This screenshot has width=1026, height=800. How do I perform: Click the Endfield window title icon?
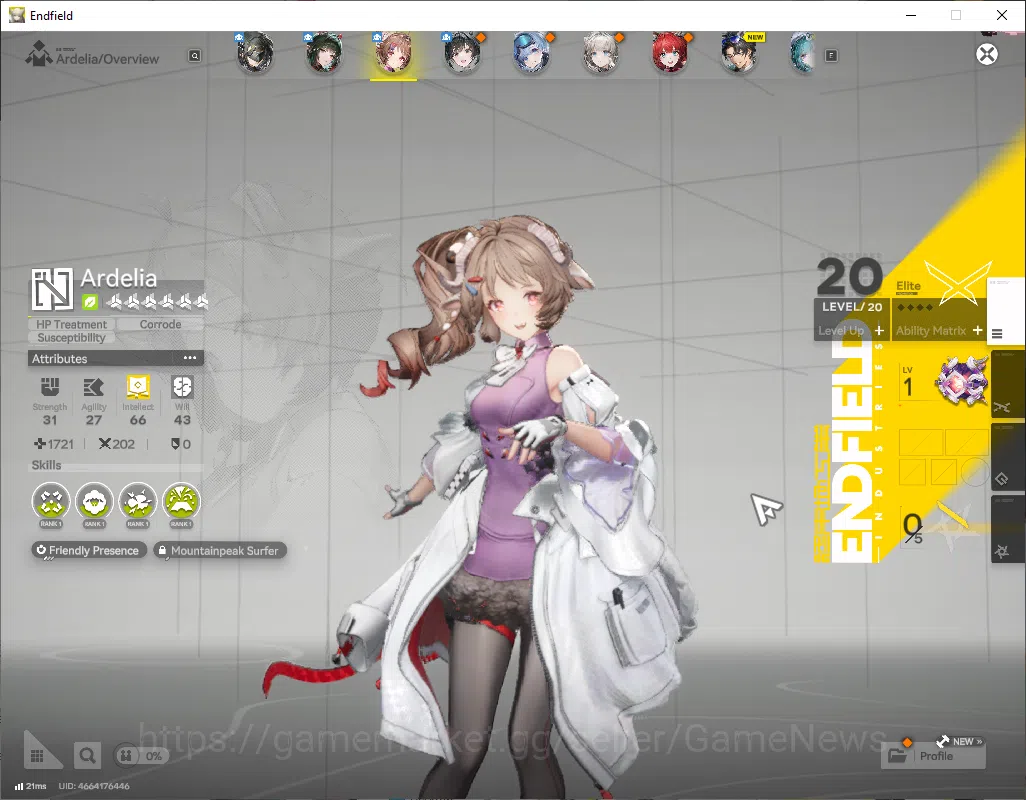pos(16,15)
